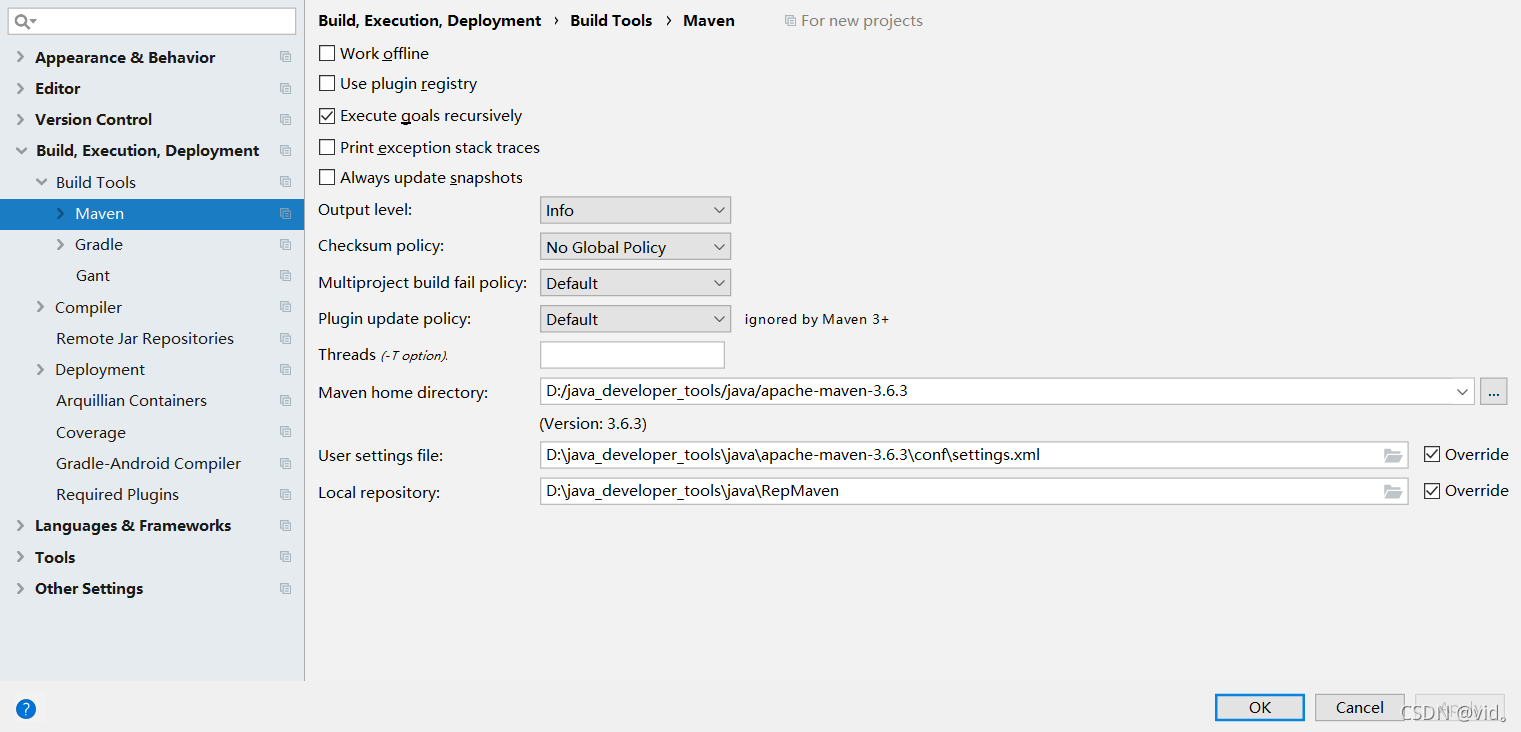The image size is (1521, 732).
Task: Click project-level icon beside Remote Jar Repositories
Action: [286, 338]
